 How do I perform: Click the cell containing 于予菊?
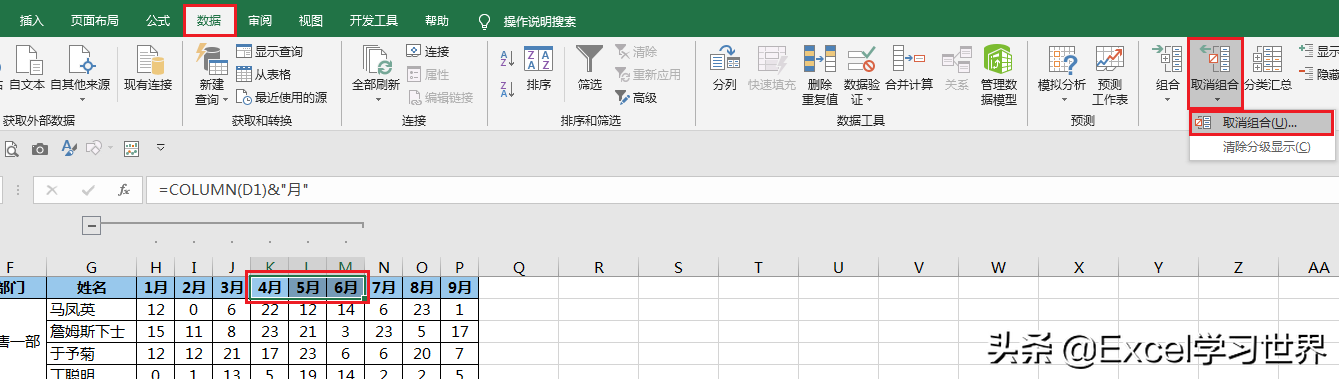91,353
